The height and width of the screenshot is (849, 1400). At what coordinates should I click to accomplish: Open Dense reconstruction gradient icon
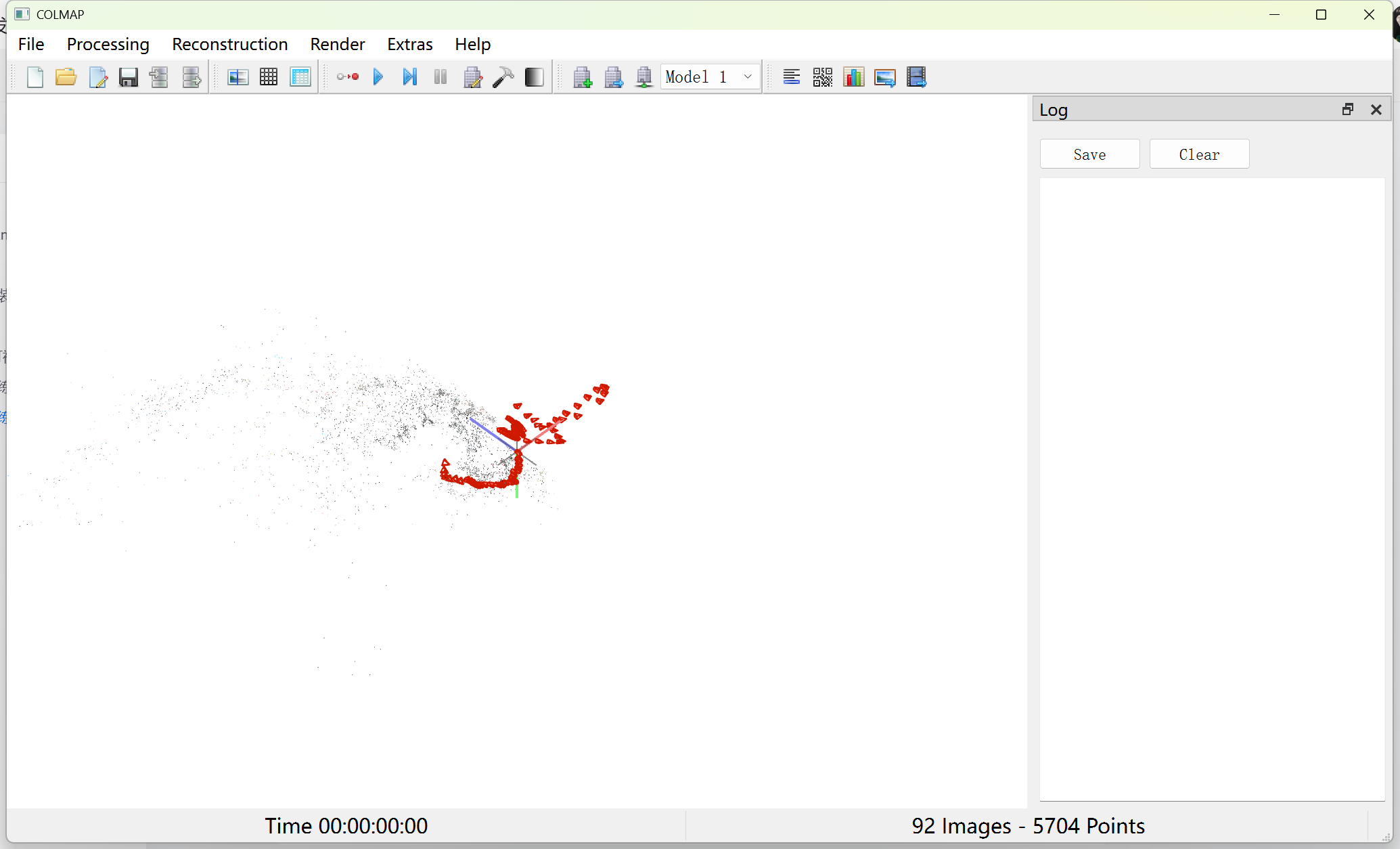534,77
